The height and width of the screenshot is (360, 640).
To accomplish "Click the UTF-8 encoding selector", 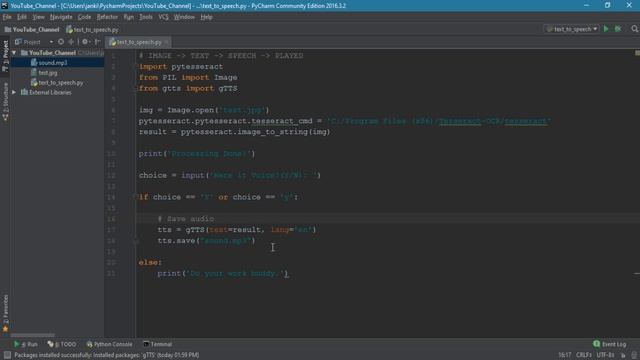I will coord(606,355).
